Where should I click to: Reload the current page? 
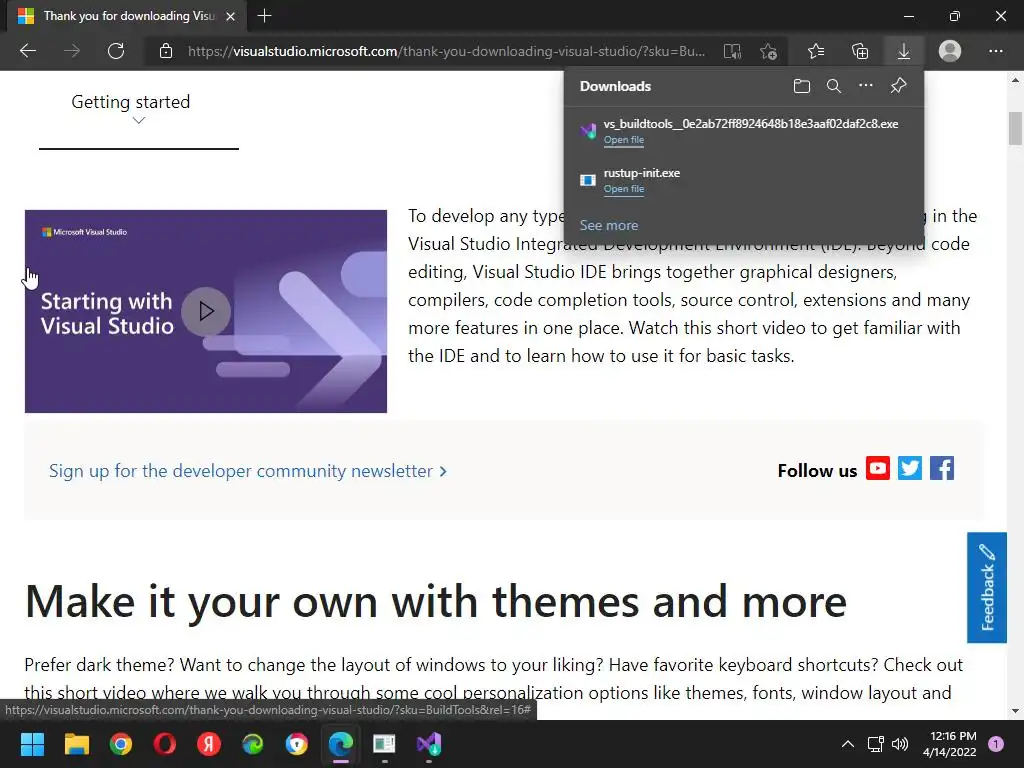[116, 51]
